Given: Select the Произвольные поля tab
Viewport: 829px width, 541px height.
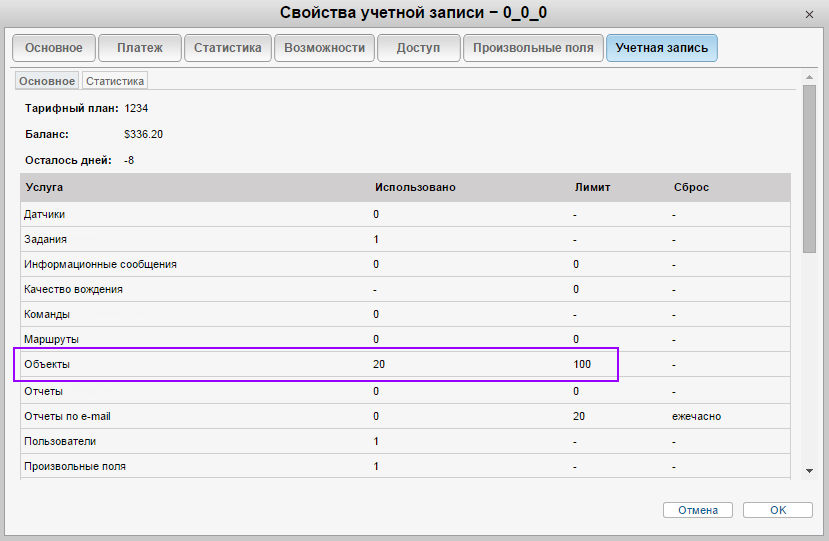Looking at the screenshot, I should coord(533,48).
